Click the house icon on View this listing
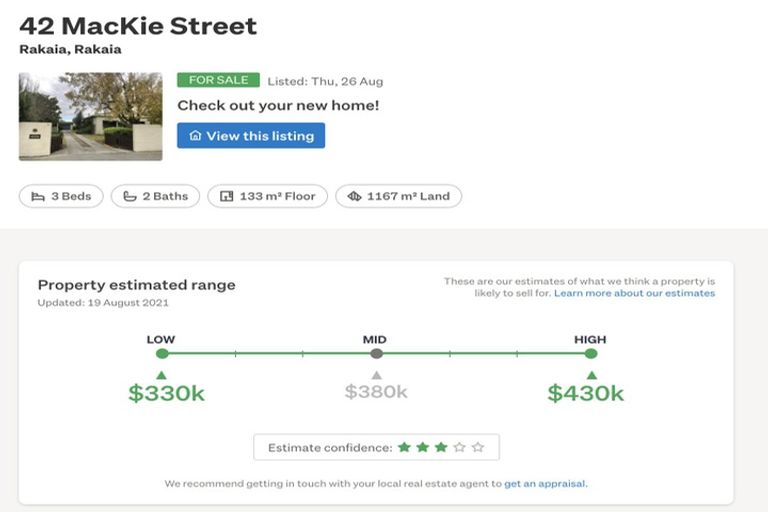The height and width of the screenshot is (512, 768). [195, 136]
